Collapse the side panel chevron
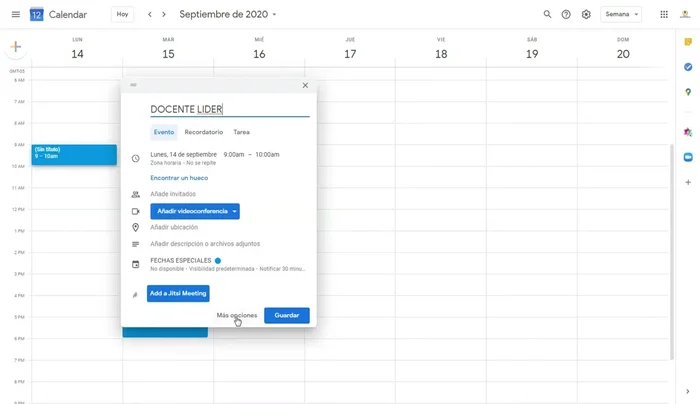 pyautogui.click(x=688, y=392)
